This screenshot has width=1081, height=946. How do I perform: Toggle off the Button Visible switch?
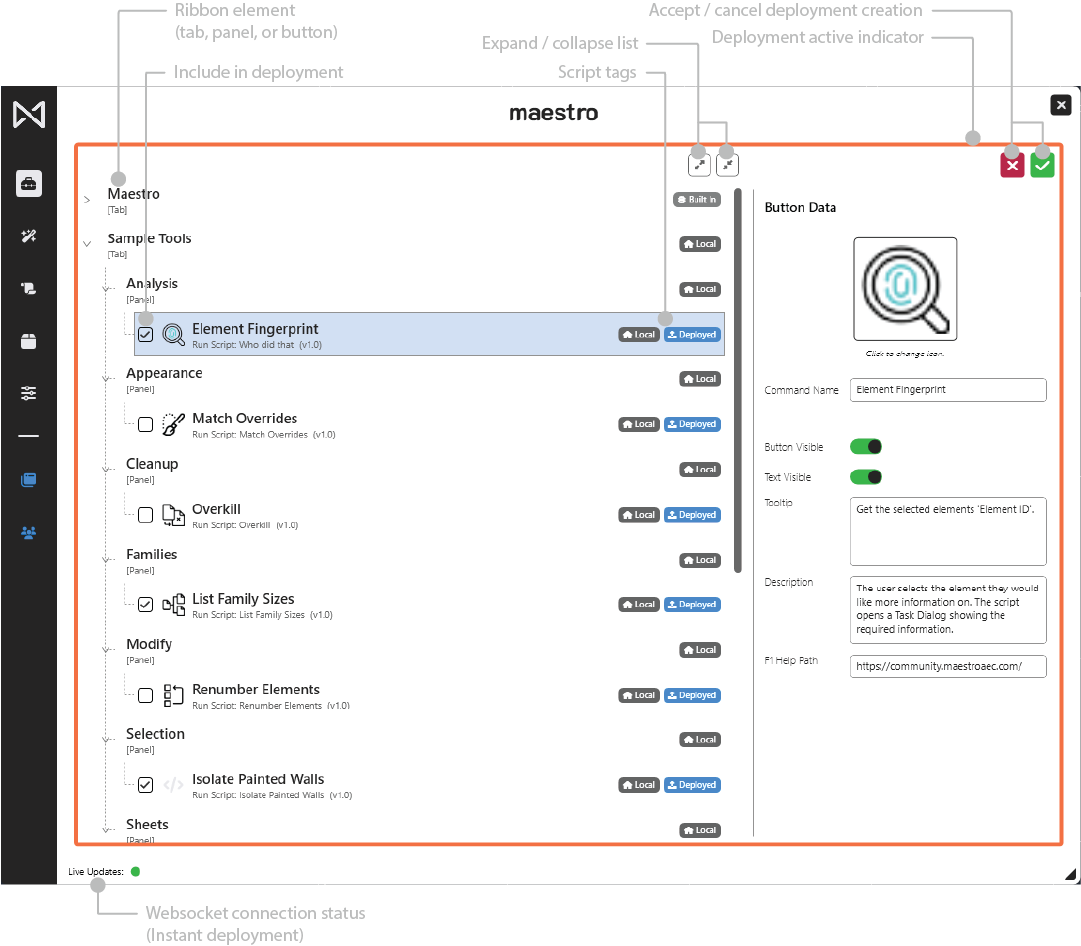[866, 447]
